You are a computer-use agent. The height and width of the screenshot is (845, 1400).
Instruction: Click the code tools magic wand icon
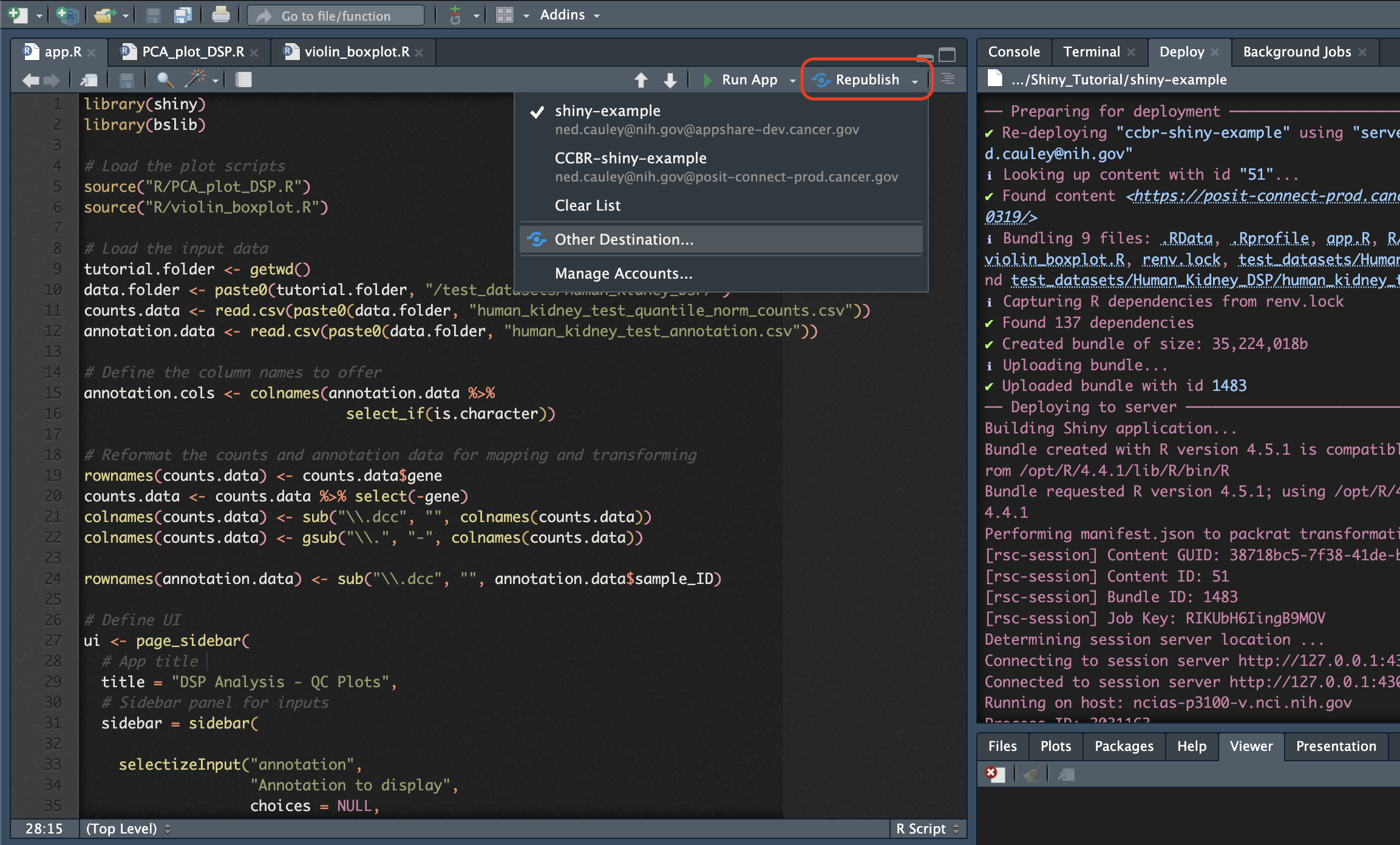[x=195, y=80]
